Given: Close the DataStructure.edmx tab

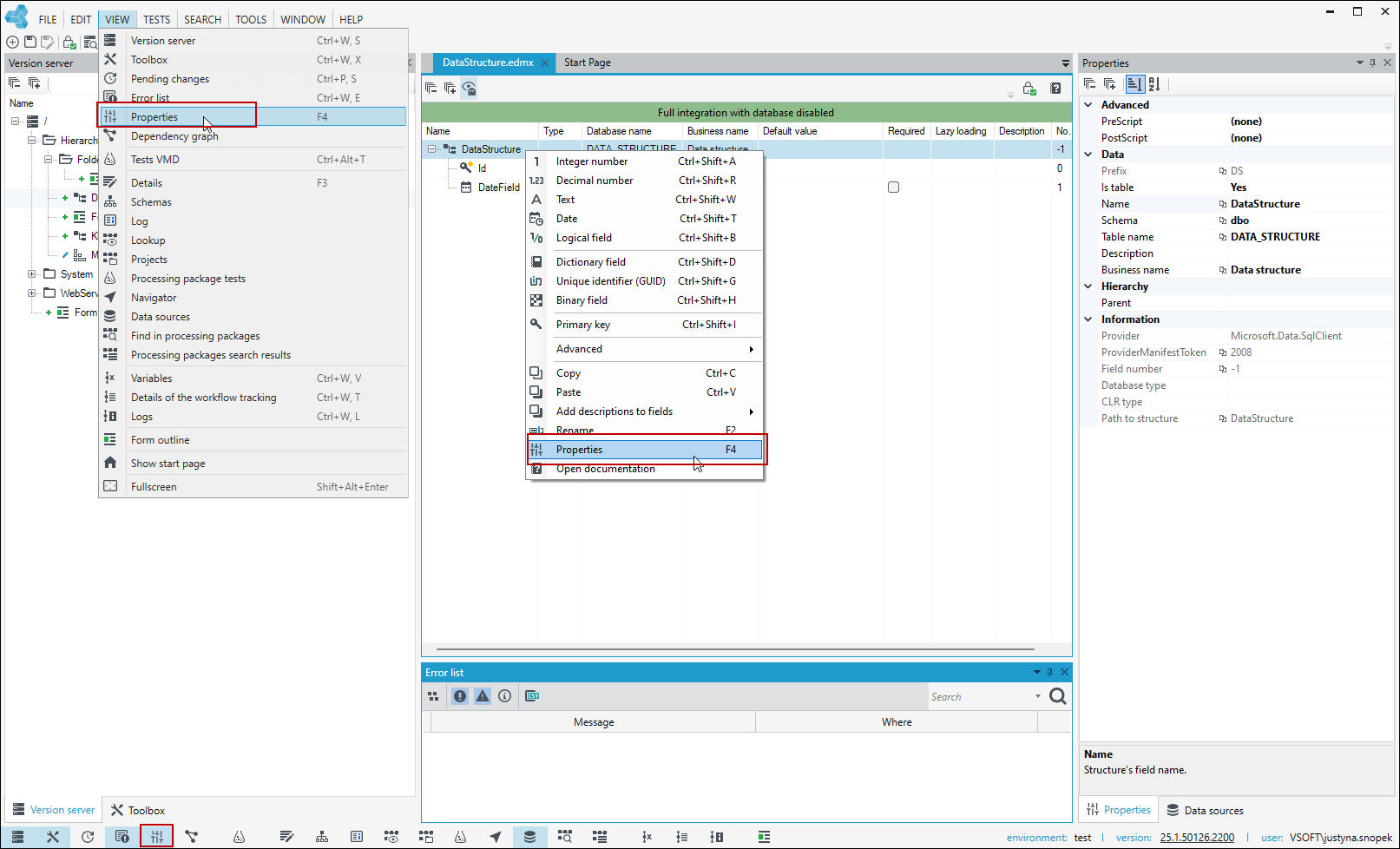Looking at the screenshot, I should (545, 63).
